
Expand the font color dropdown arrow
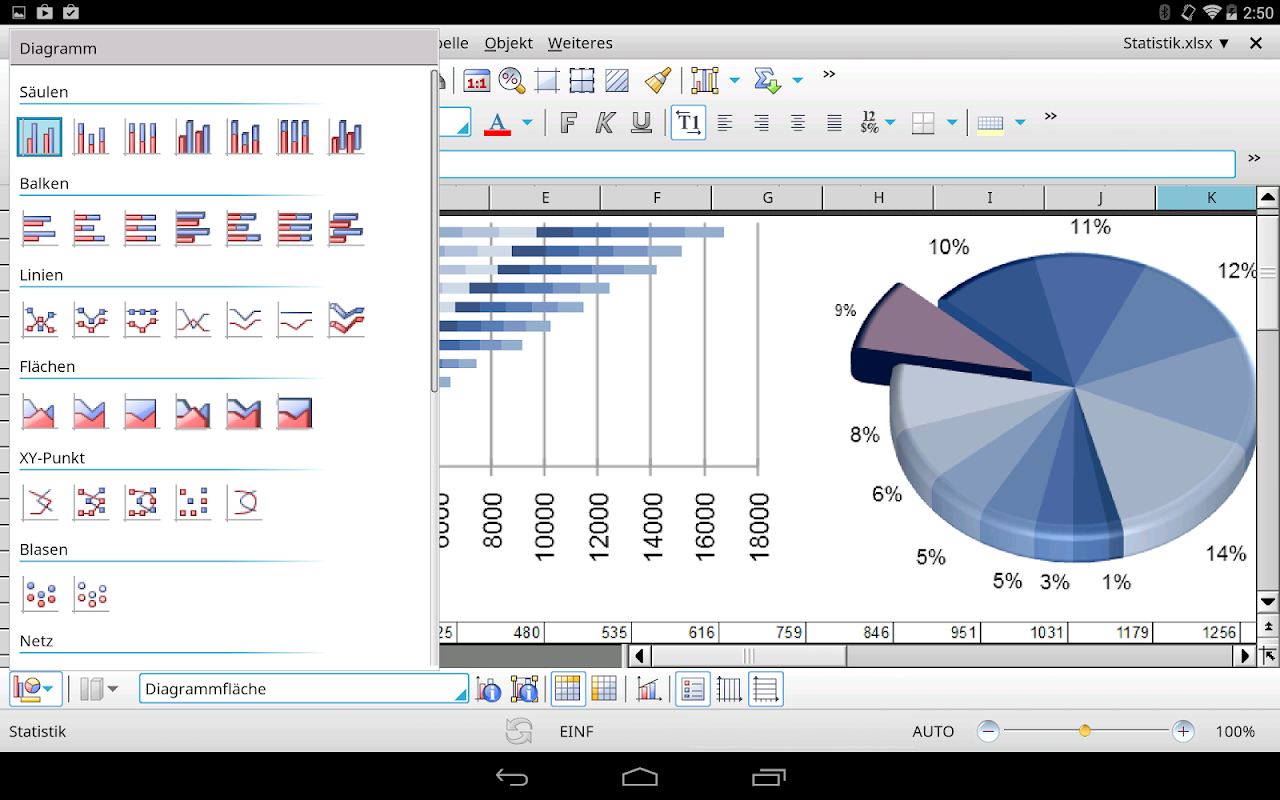527,123
